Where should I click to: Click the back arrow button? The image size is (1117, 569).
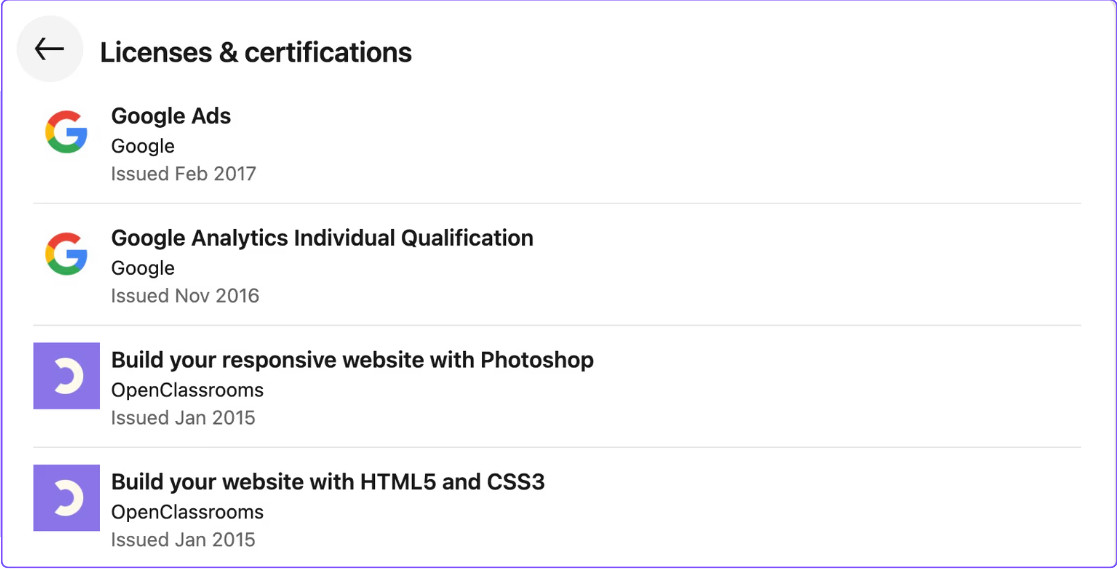[x=50, y=48]
